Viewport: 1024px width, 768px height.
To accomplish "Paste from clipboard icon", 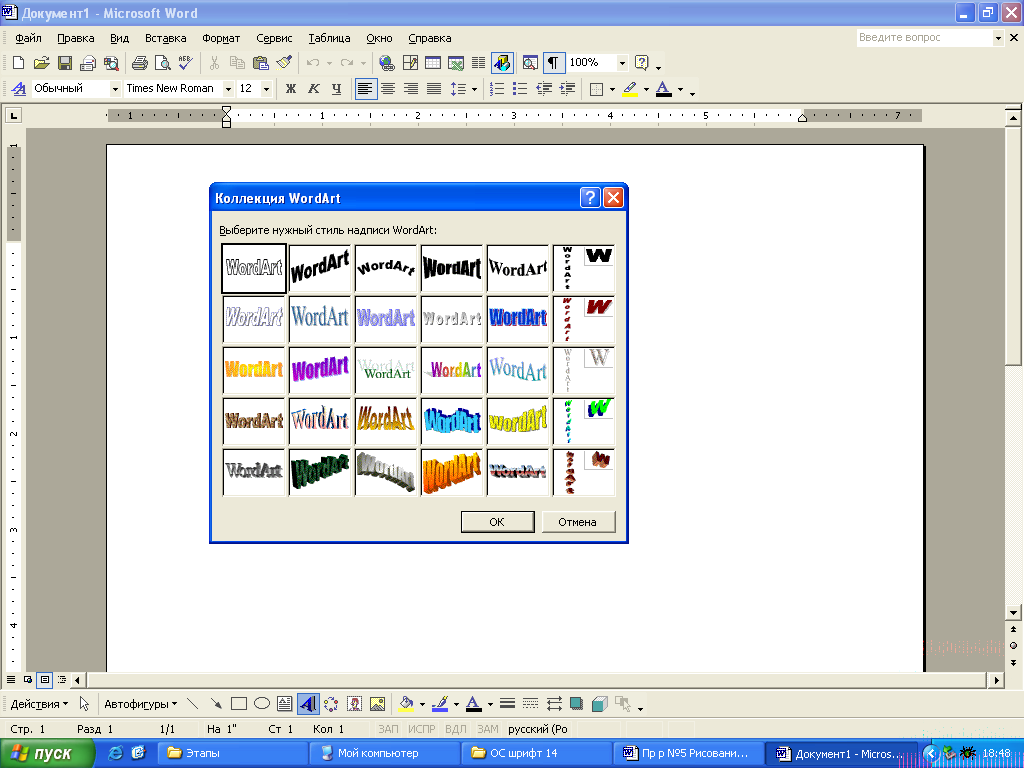I will [x=261, y=63].
